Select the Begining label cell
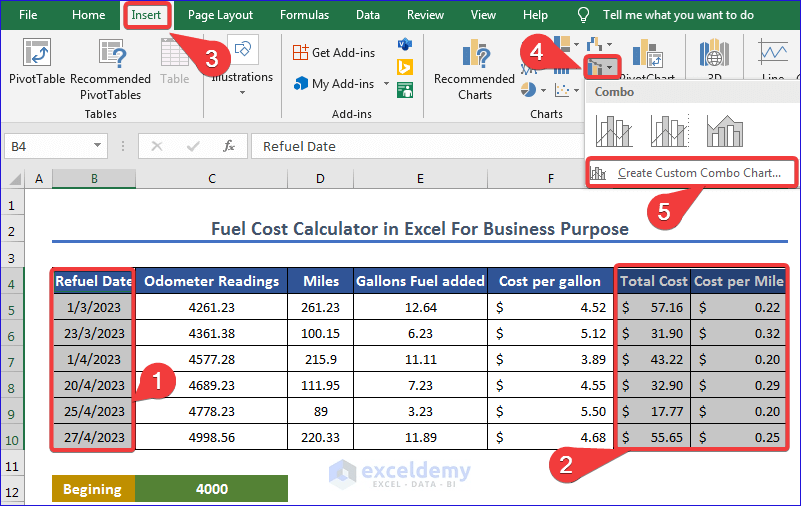This screenshot has height=506, width=801. pos(93,489)
